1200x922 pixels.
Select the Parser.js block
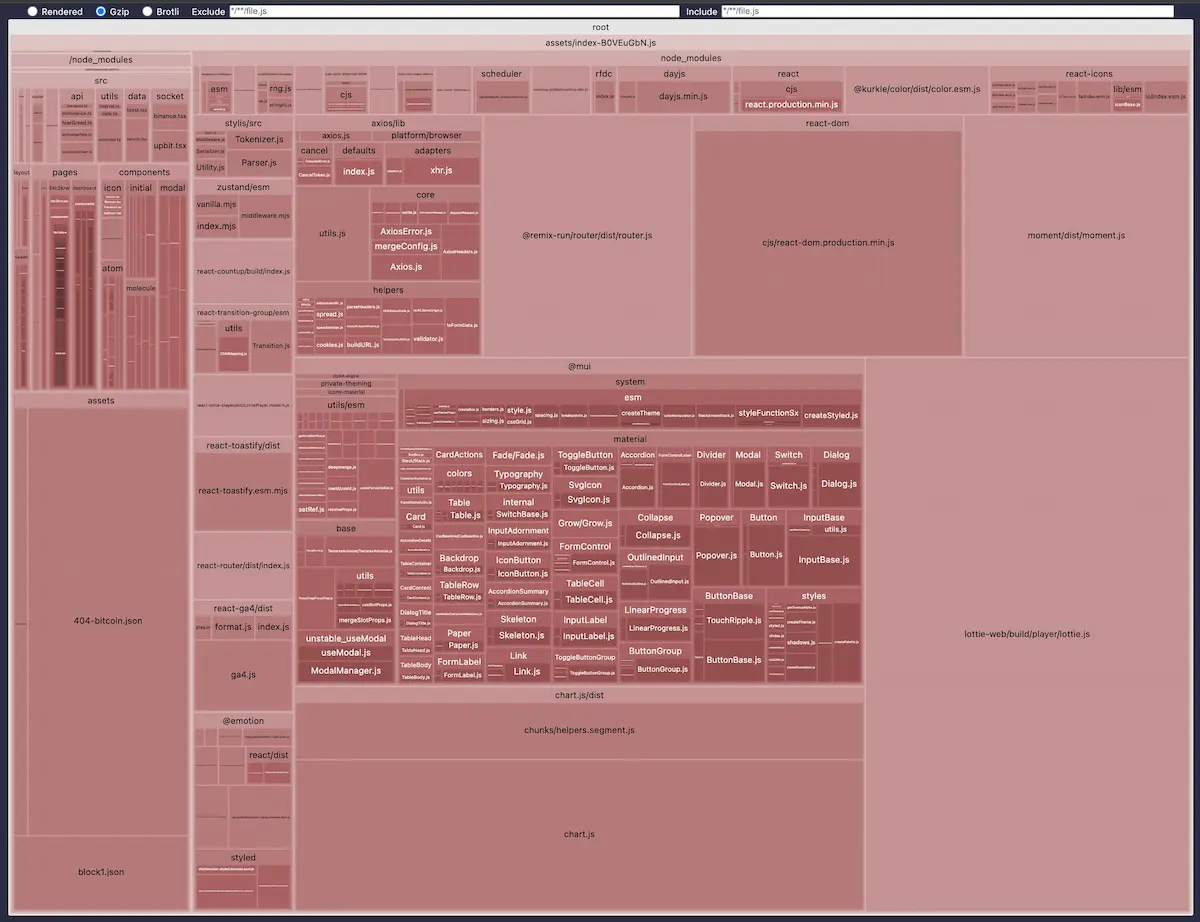pyautogui.click(x=259, y=162)
